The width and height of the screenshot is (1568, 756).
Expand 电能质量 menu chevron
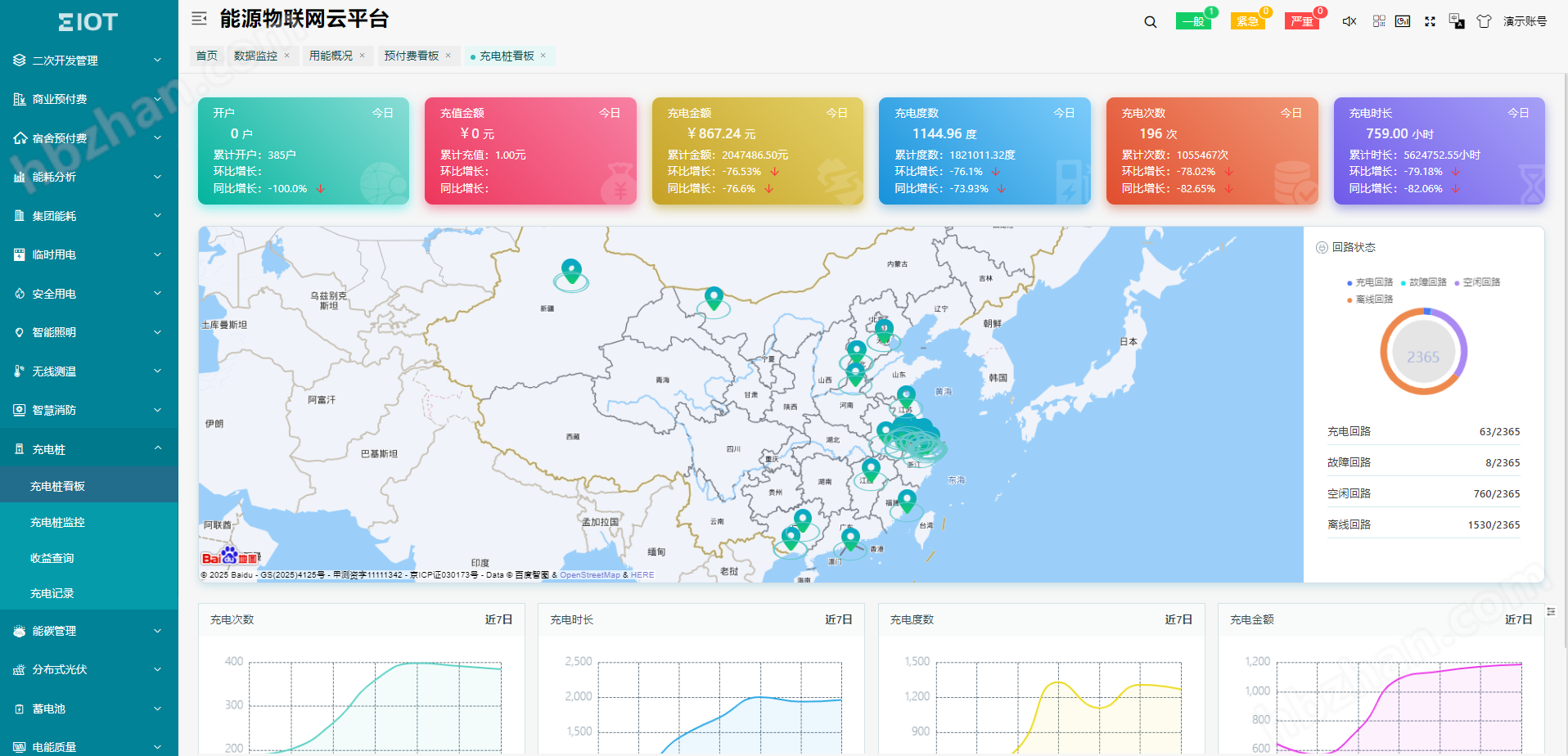point(158,747)
